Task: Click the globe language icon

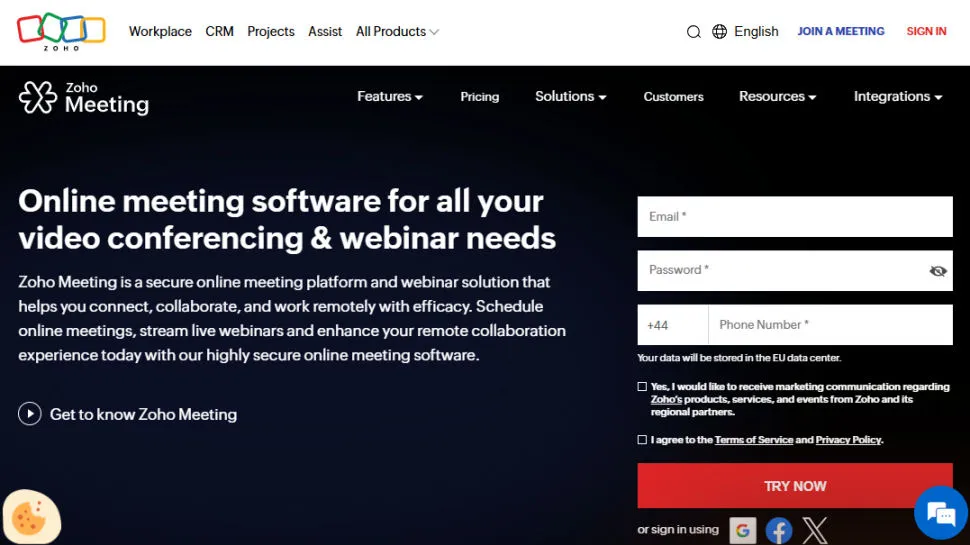Action: point(719,32)
